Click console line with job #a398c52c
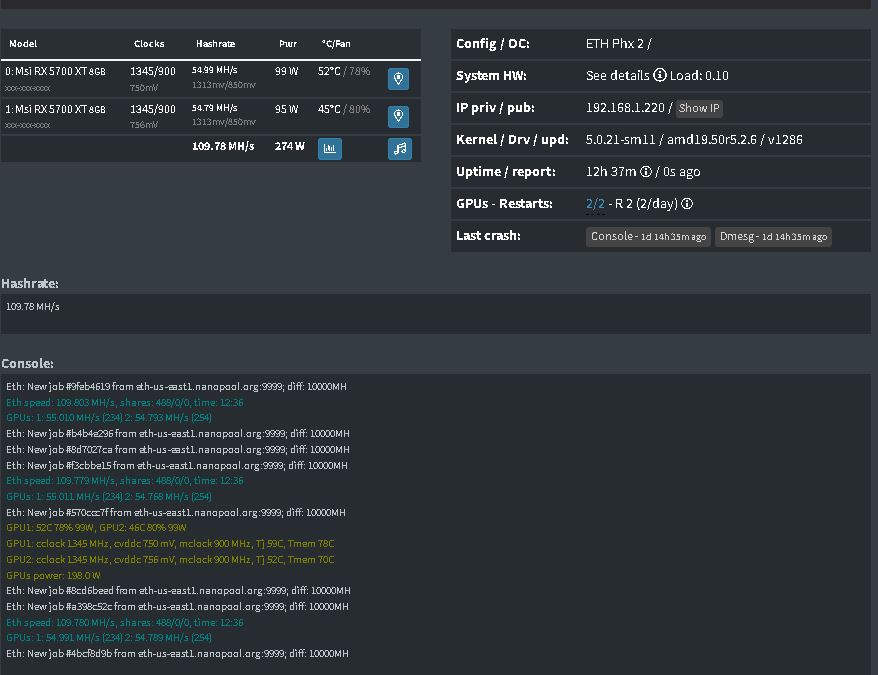This screenshot has width=878, height=675. pos(177,607)
